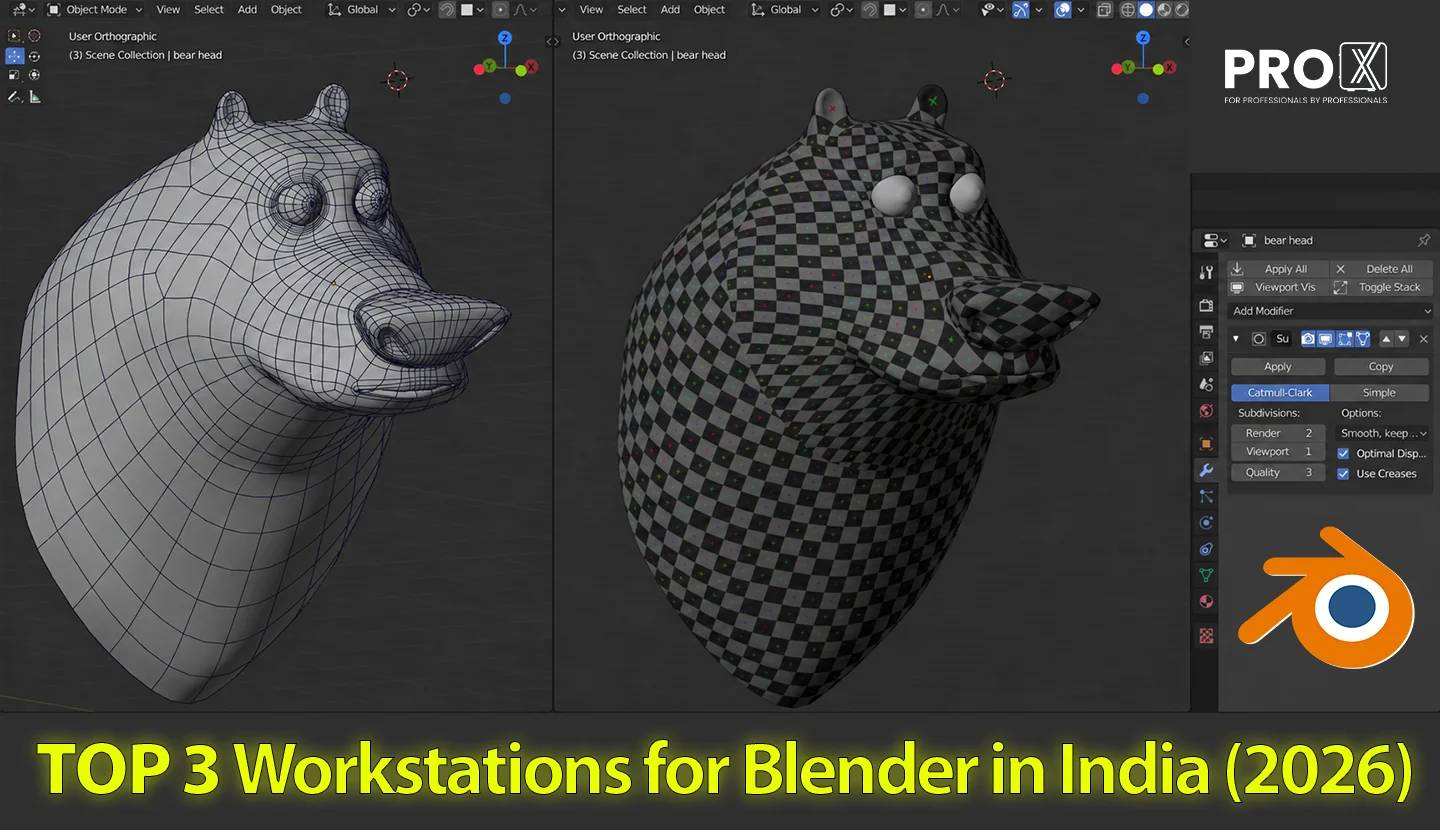The height and width of the screenshot is (830, 1440).
Task: Switch right viewport to solid shading
Action: tap(1146, 10)
